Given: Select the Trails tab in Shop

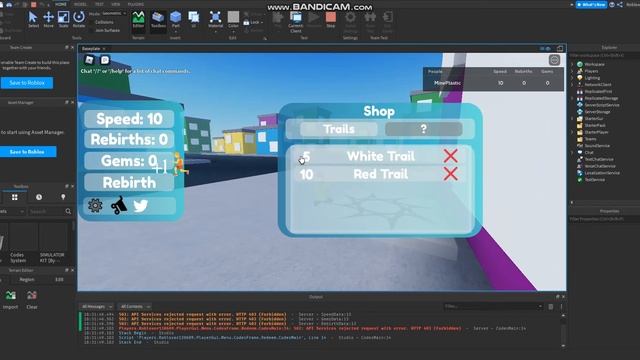Looking at the screenshot, I should click(x=339, y=129).
